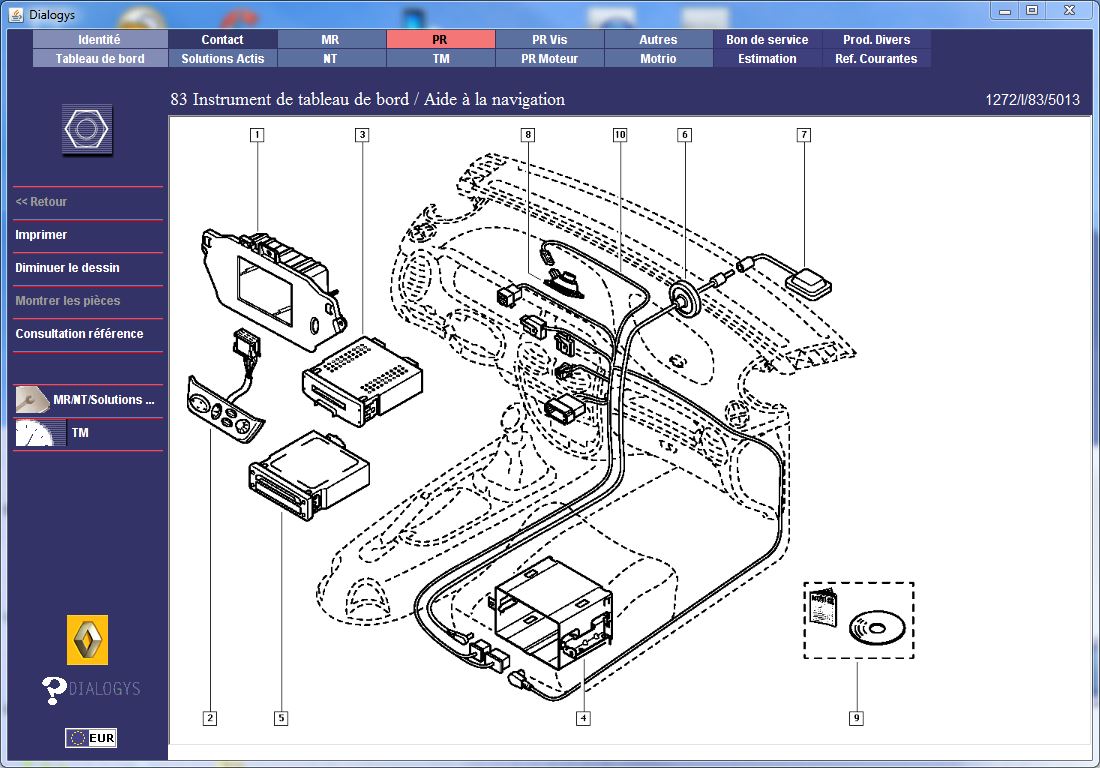Select the highlighted PR tab

[x=440, y=40]
